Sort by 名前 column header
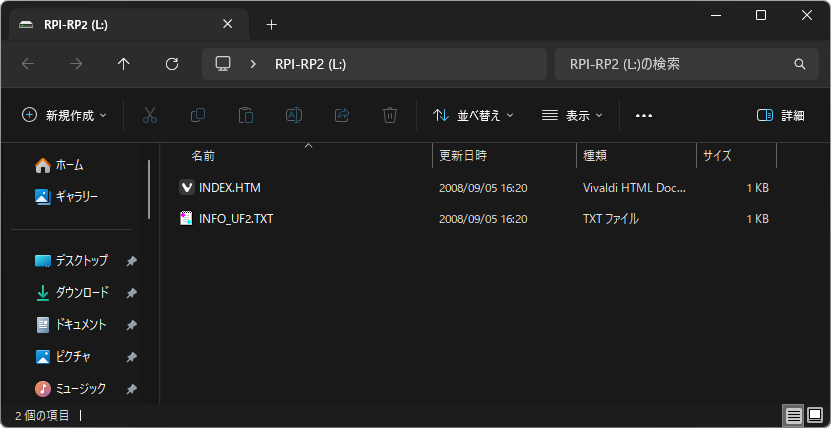Screen dimensions: 831x428 click(203, 156)
